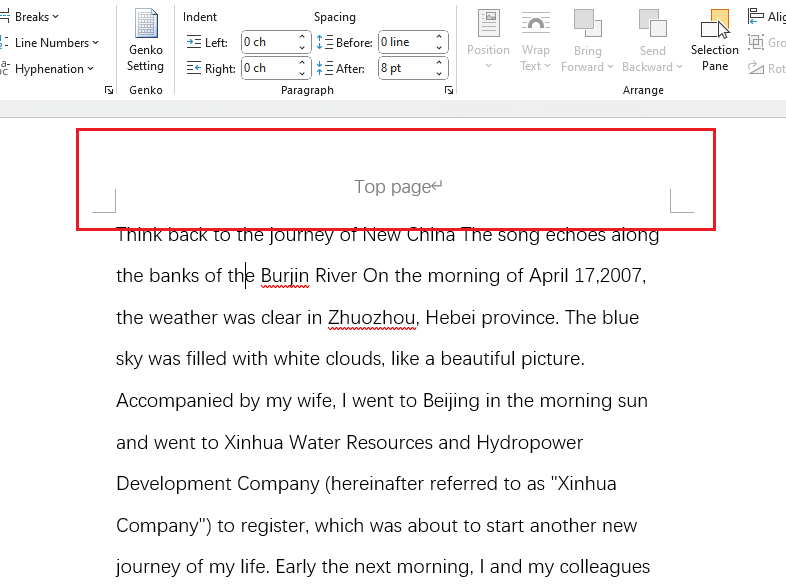786x588 pixels.
Task: Decrease the Indent Left value
Action: tap(302, 48)
